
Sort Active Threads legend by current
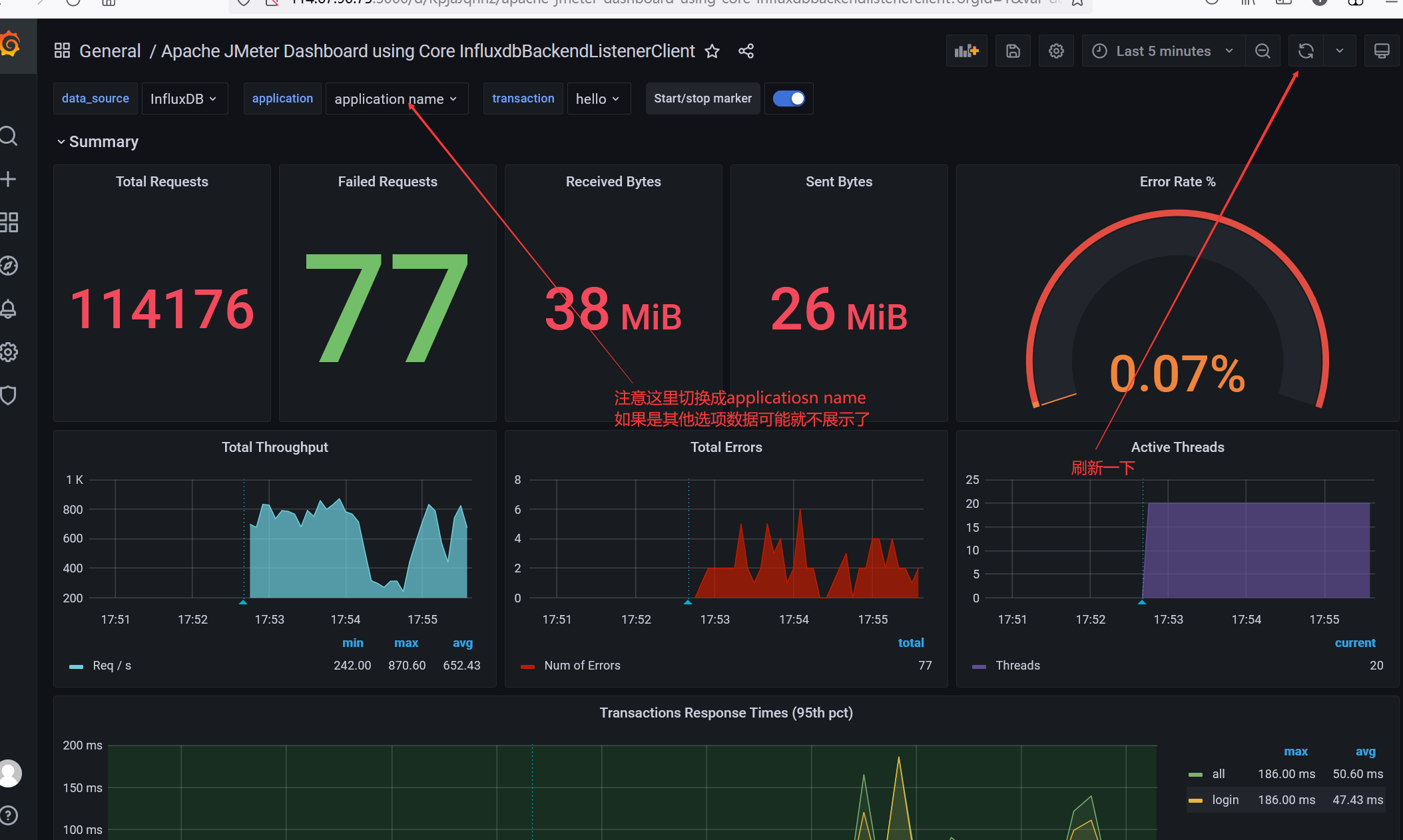1355,643
